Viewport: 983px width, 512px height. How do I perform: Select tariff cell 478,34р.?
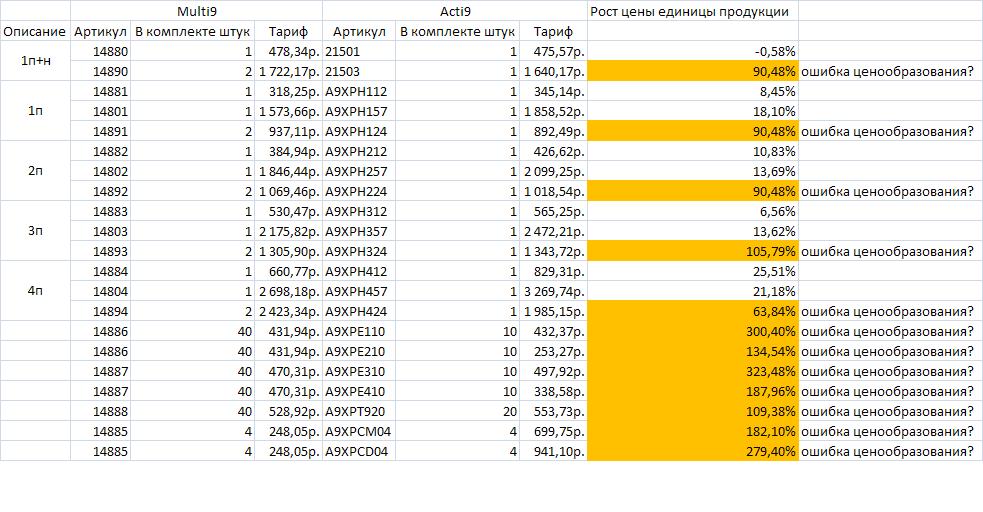pyautogui.click(x=288, y=51)
